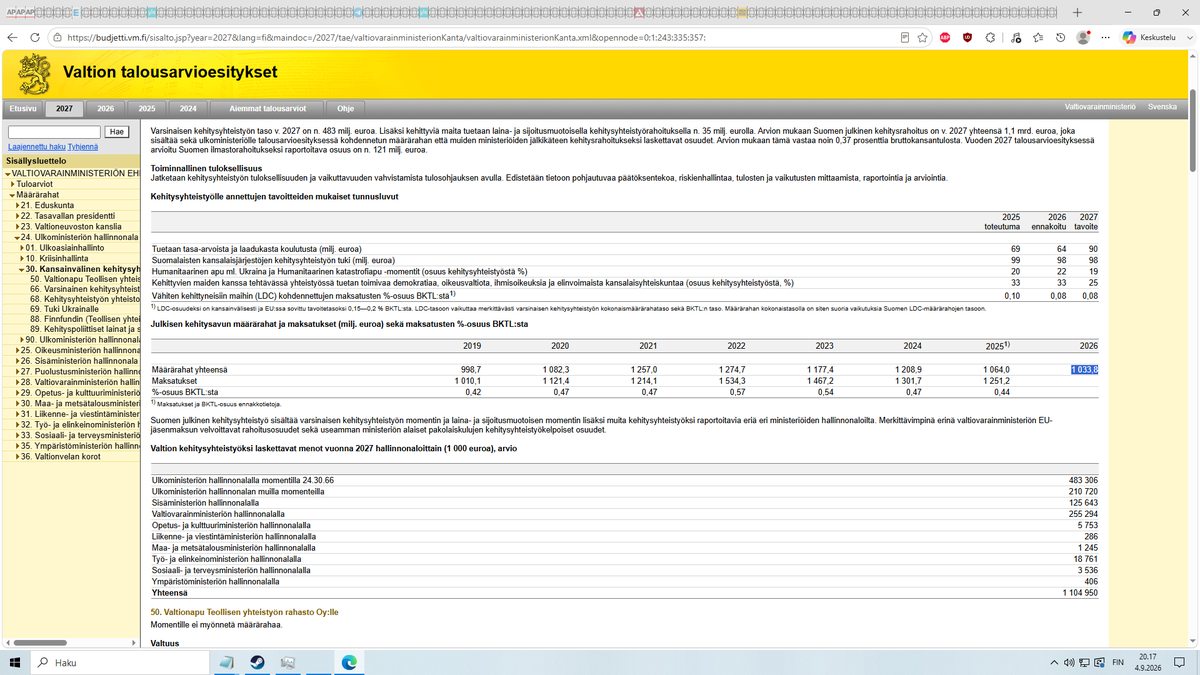Collapse 24. Ulkoministeriön hallinnonala node
The width and height of the screenshot is (1200, 675).
pos(17,238)
